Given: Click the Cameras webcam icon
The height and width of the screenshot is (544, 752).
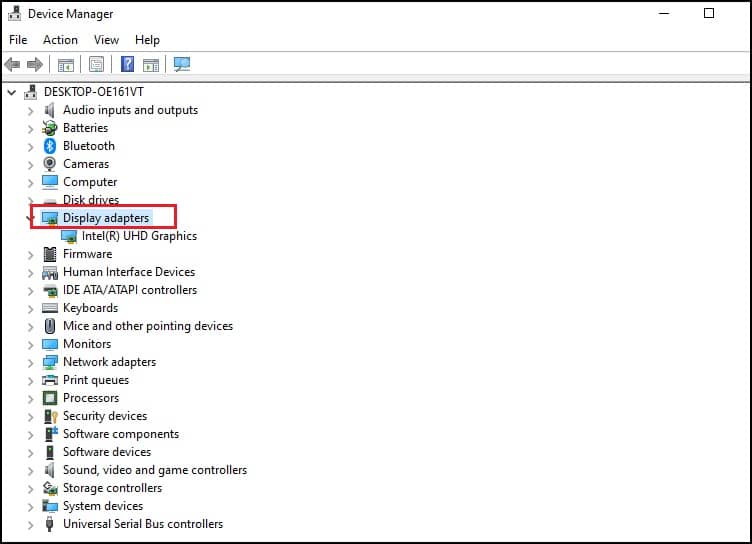Looking at the screenshot, I should pos(49,164).
